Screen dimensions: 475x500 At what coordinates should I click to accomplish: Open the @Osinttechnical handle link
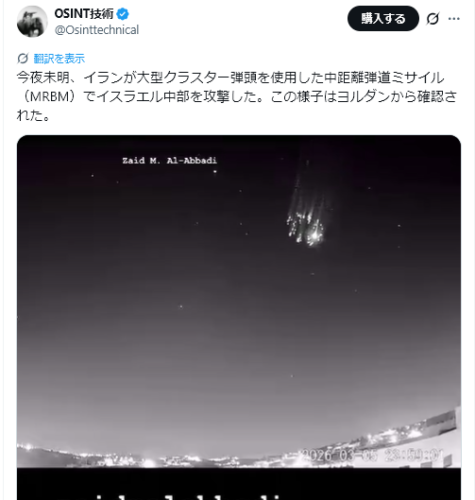[x=97, y=30]
